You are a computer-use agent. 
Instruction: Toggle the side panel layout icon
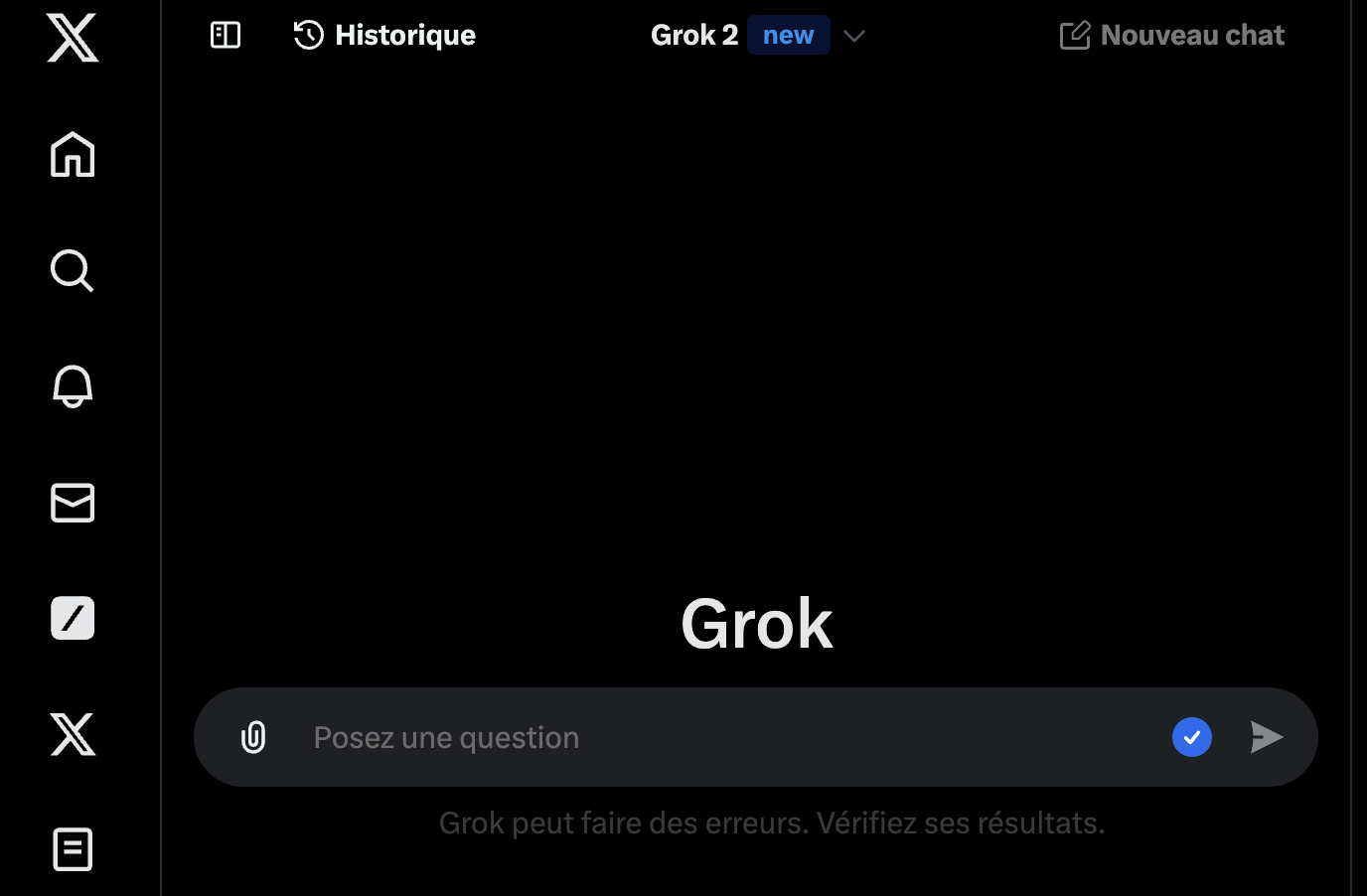[226, 35]
